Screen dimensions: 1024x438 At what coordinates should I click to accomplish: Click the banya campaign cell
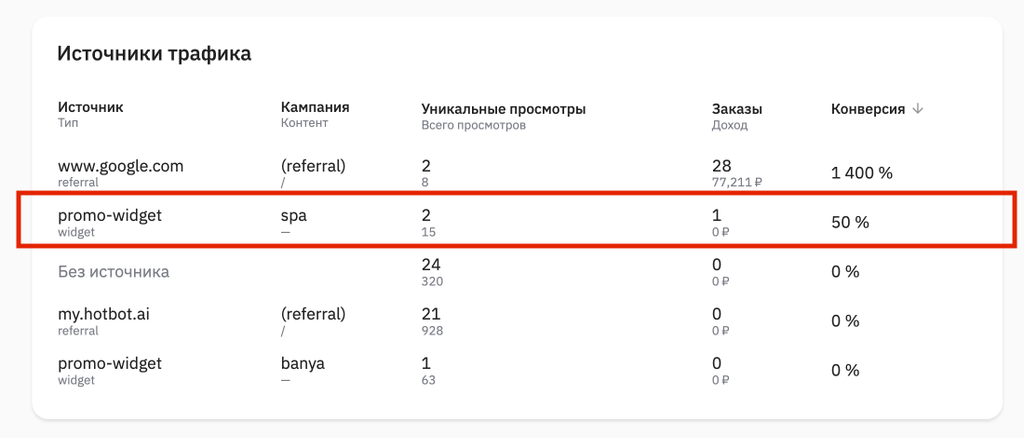[x=303, y=364]
